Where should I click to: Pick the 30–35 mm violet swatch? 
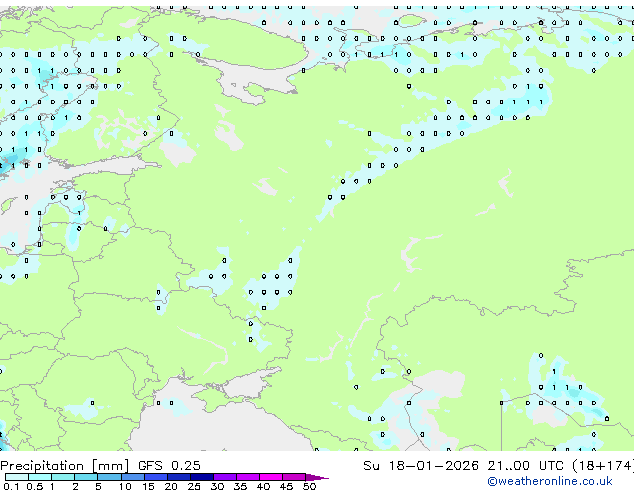(x=224, y=477)
